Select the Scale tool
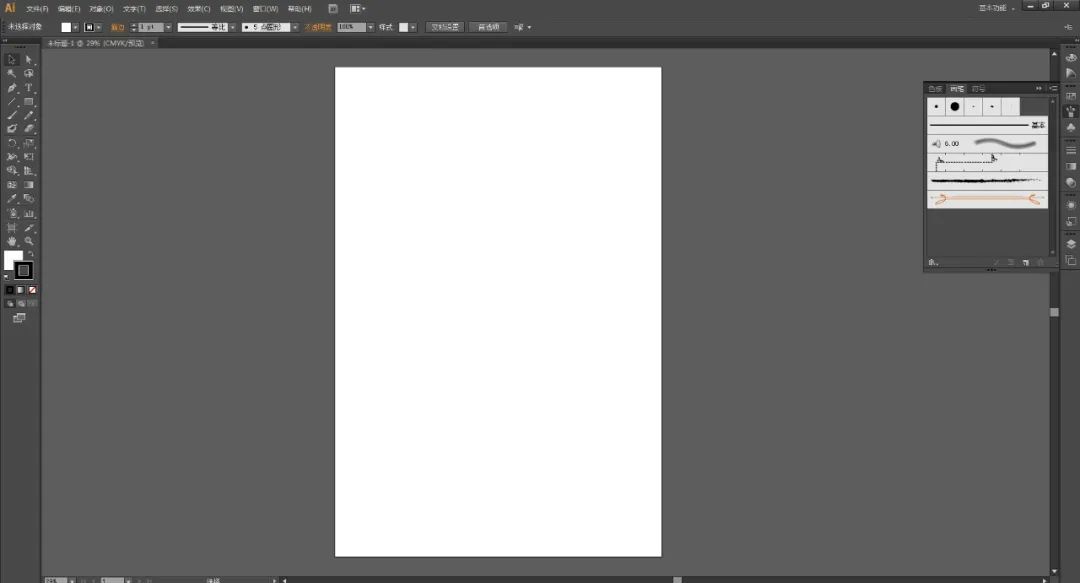The width and height of the screenshot is (1080, 583). [29, 143]
